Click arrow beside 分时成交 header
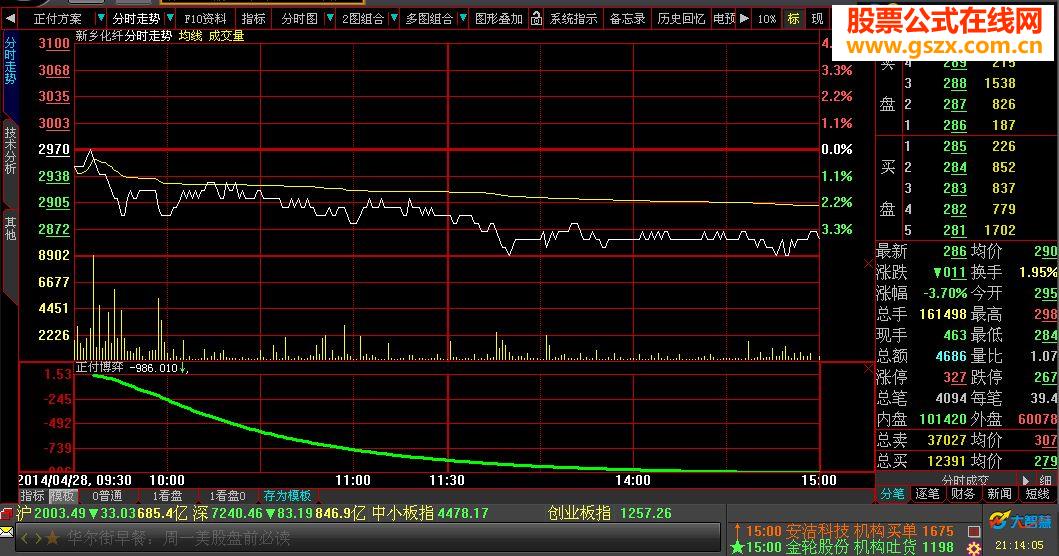Image resolution: width=1059 pixels, height=556 pixels. pos(1025,480)
